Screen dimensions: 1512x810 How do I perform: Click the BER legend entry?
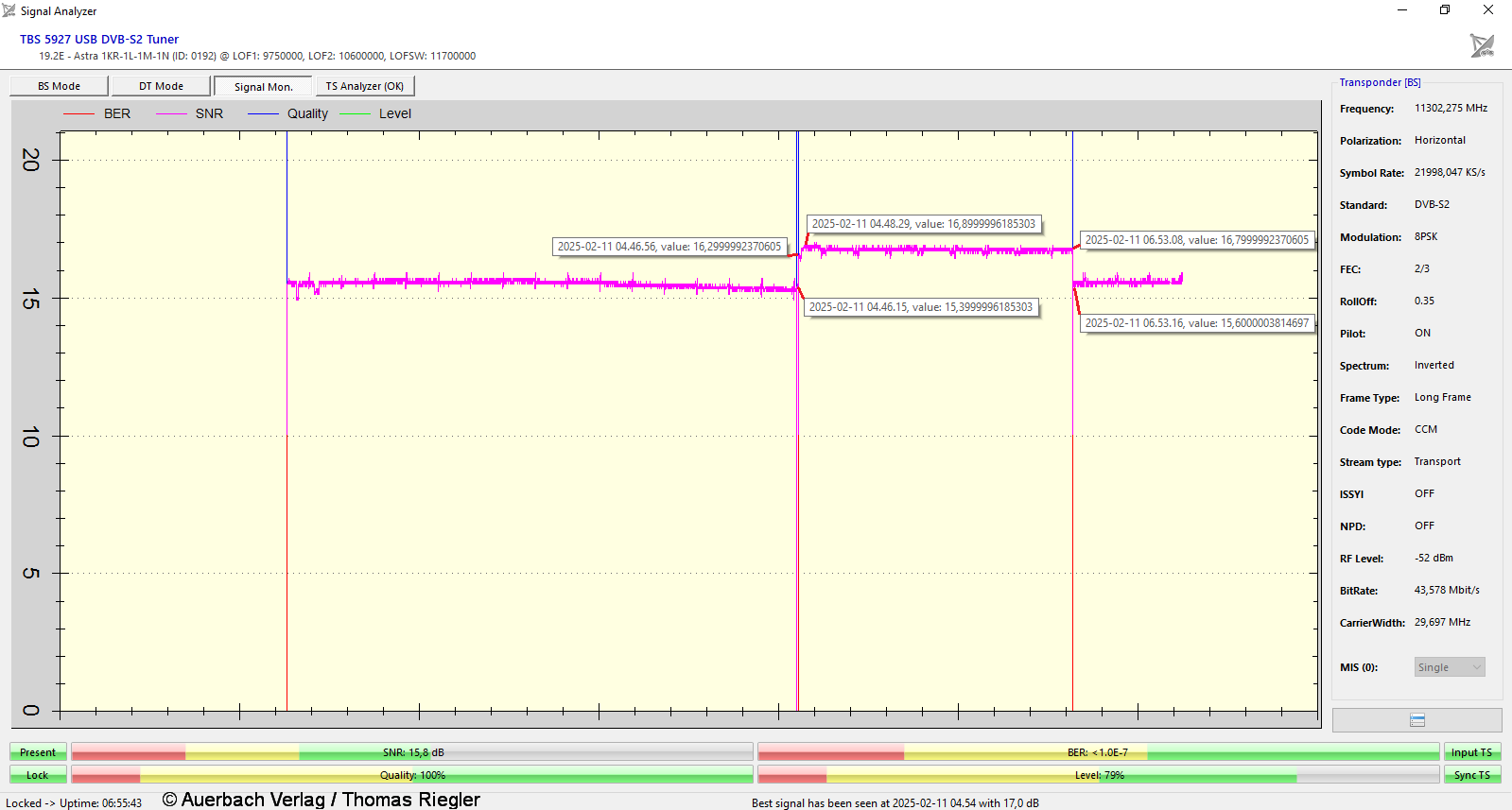96,113
